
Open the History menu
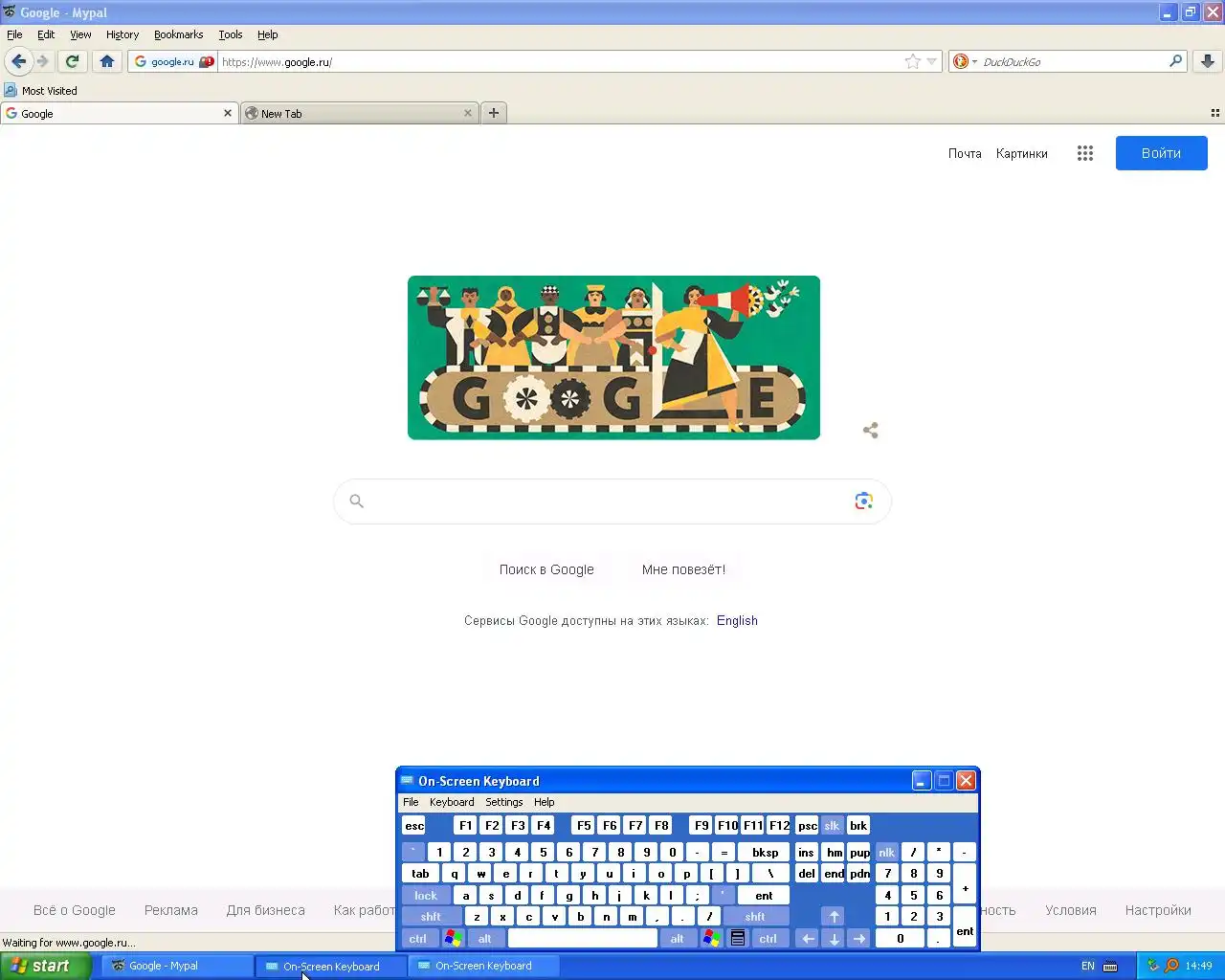122,34
